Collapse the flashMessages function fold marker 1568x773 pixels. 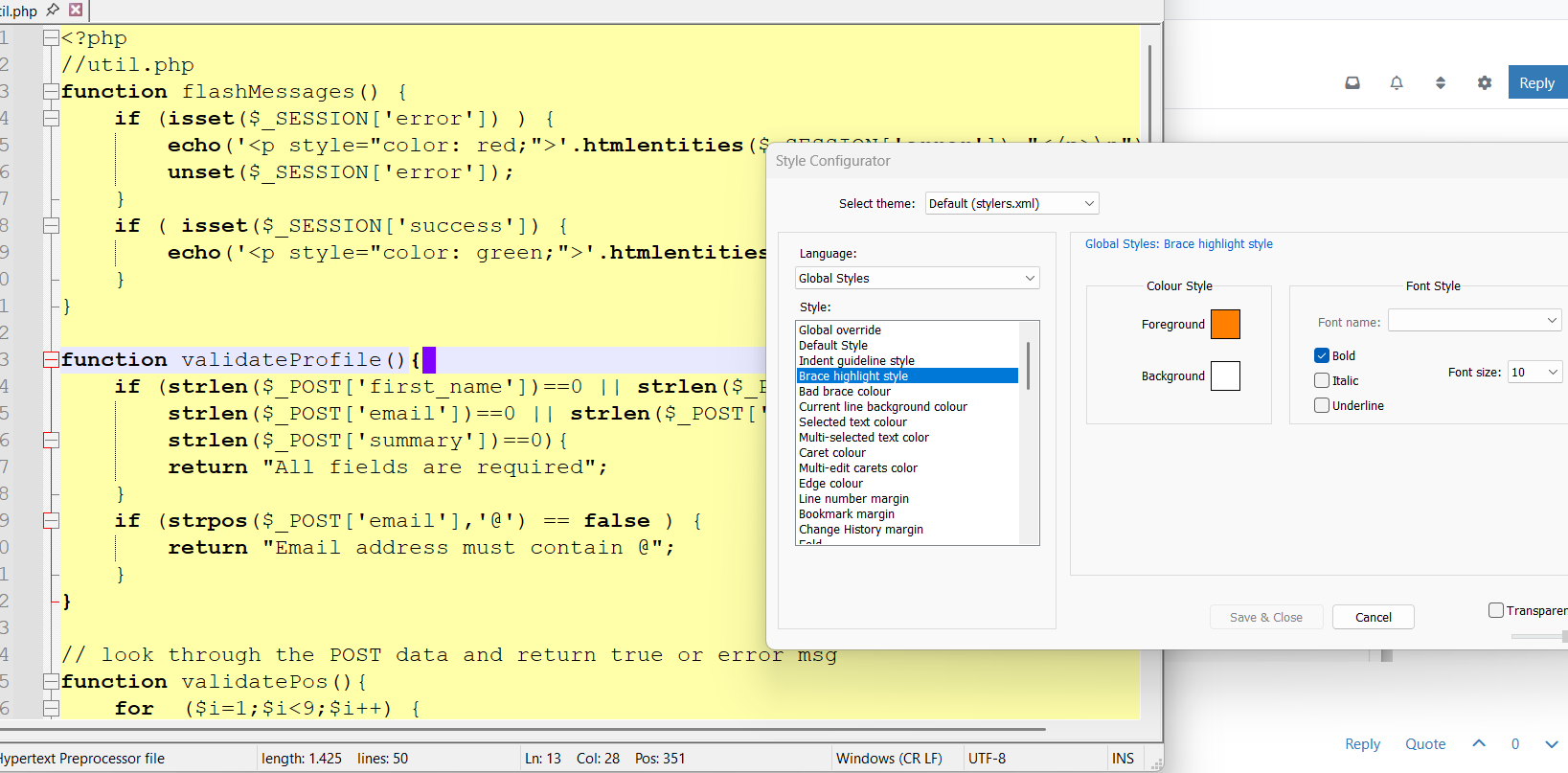coord(51,92)
